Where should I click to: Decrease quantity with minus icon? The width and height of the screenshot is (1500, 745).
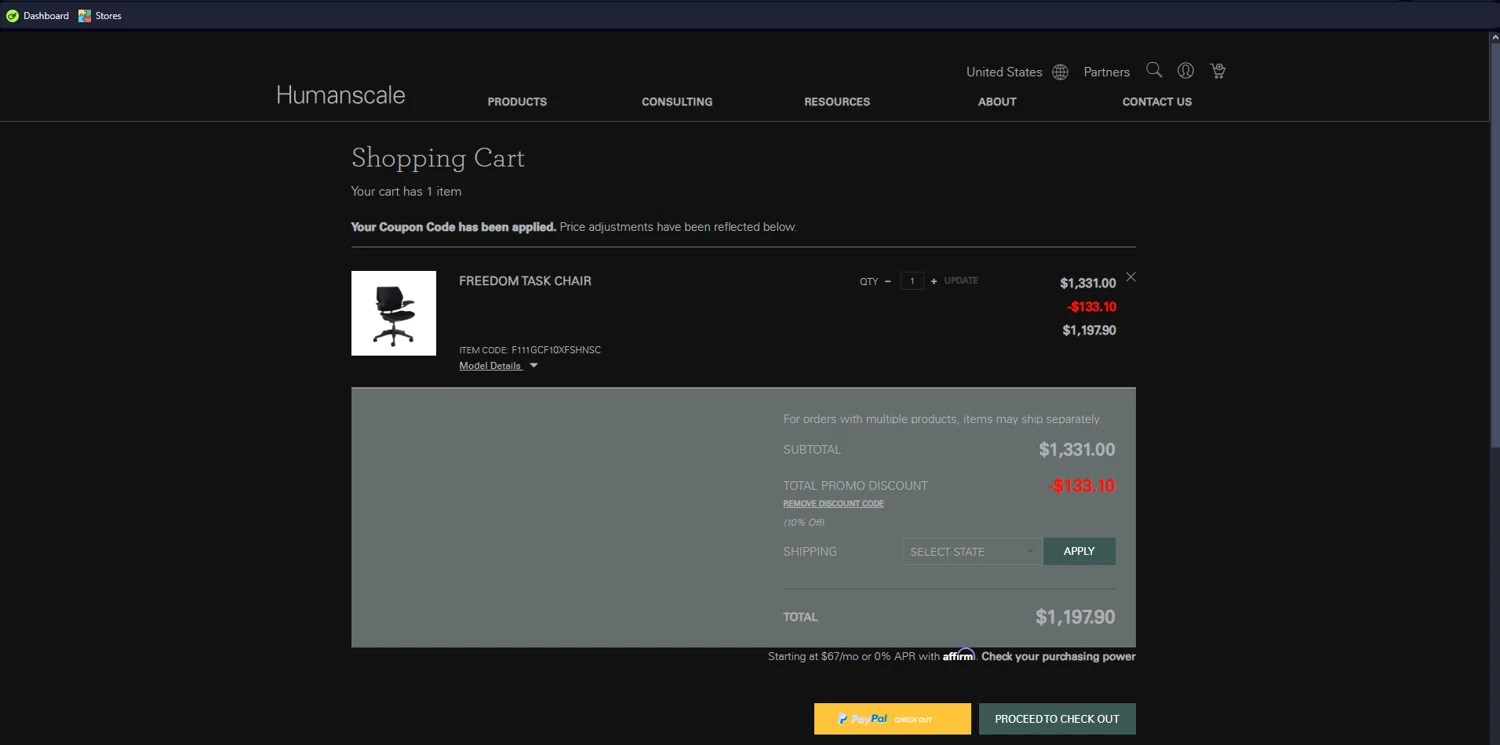point(887,281)
